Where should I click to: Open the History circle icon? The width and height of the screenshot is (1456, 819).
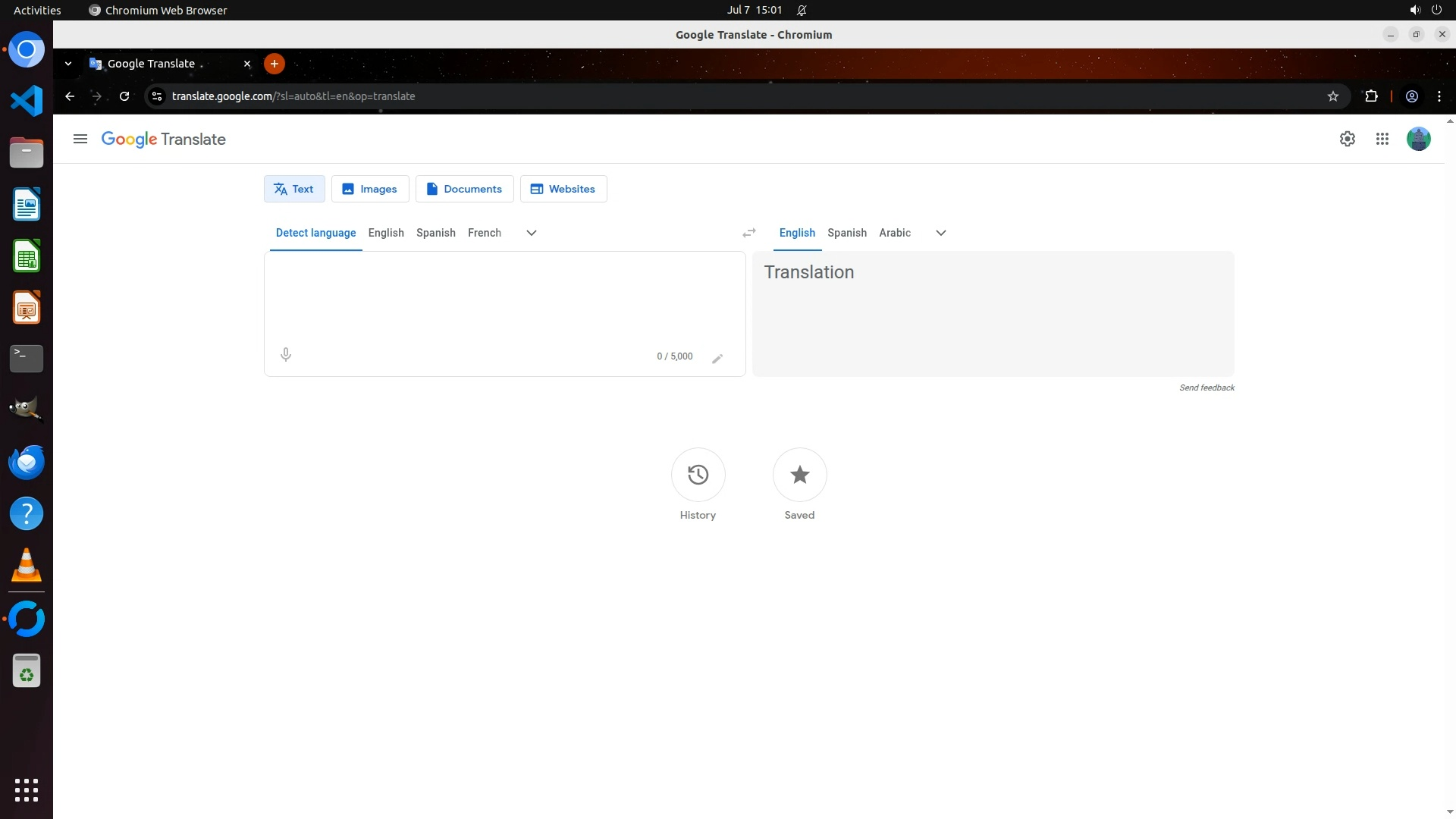pos(698,475)
